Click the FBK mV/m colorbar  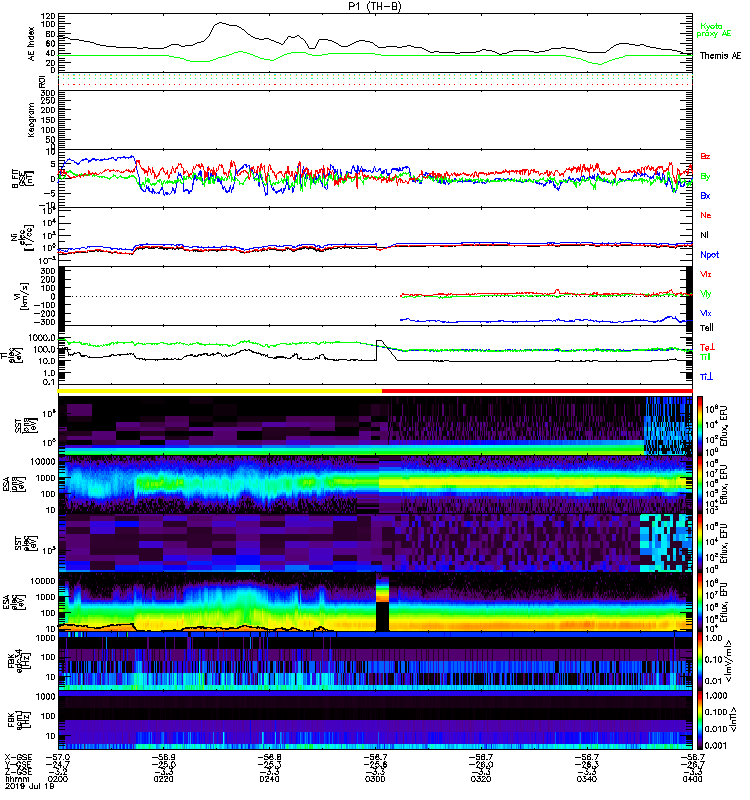tap(700, 661)
